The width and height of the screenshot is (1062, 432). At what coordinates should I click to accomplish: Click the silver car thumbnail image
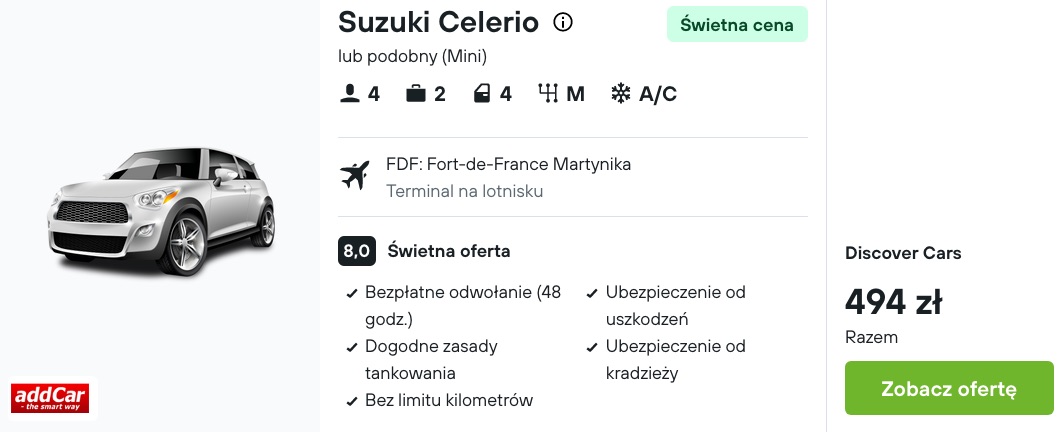tap(161, 210)
